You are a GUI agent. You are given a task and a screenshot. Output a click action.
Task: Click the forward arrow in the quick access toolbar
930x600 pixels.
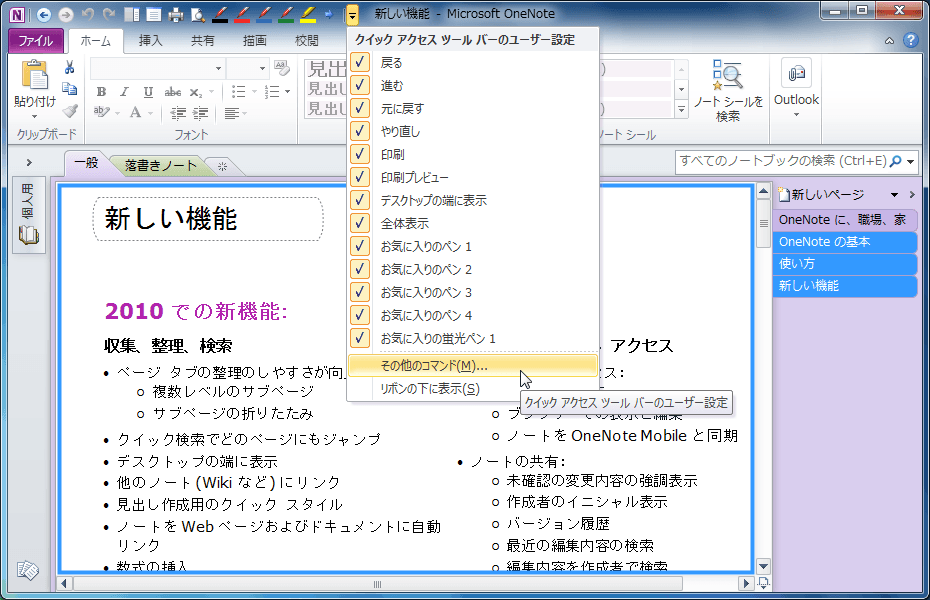[65, 14]
